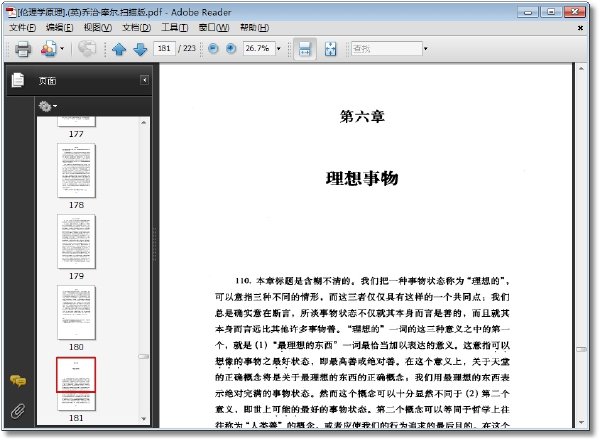
Task: Toggle scrolling page mode icon
Action: [x=305, y=49]
